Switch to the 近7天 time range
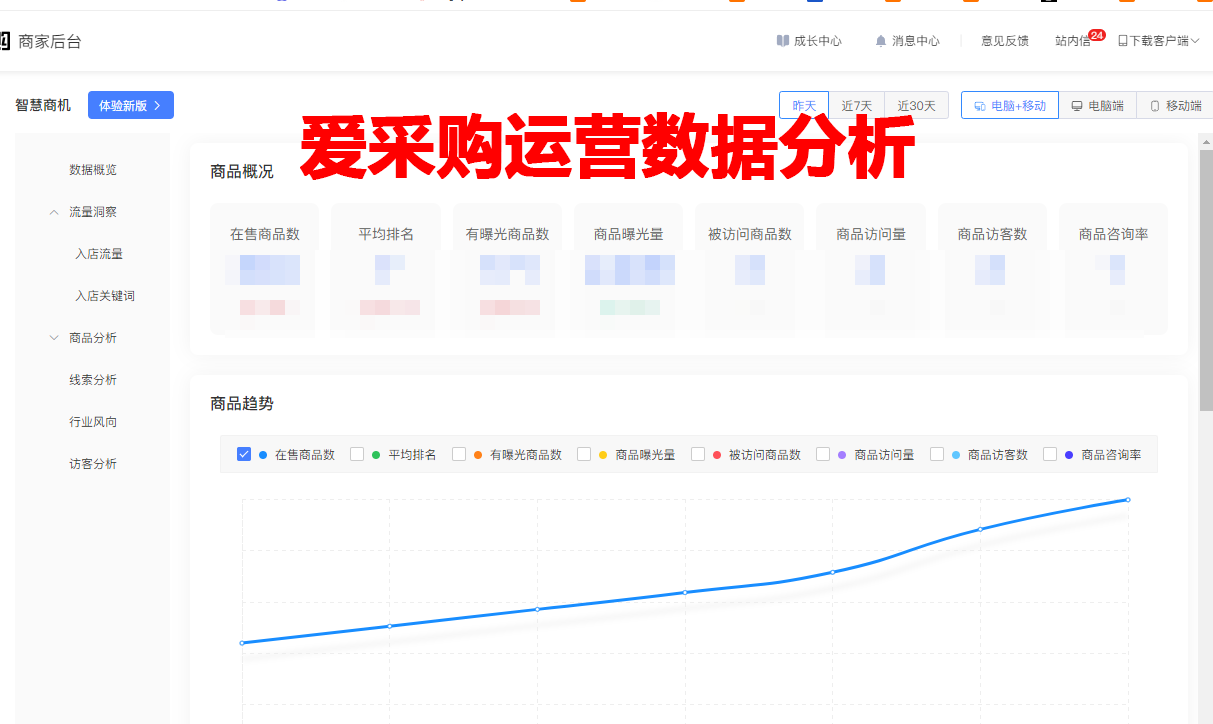This screenshot has width=1213, height=724. click(x=857, y=105)
